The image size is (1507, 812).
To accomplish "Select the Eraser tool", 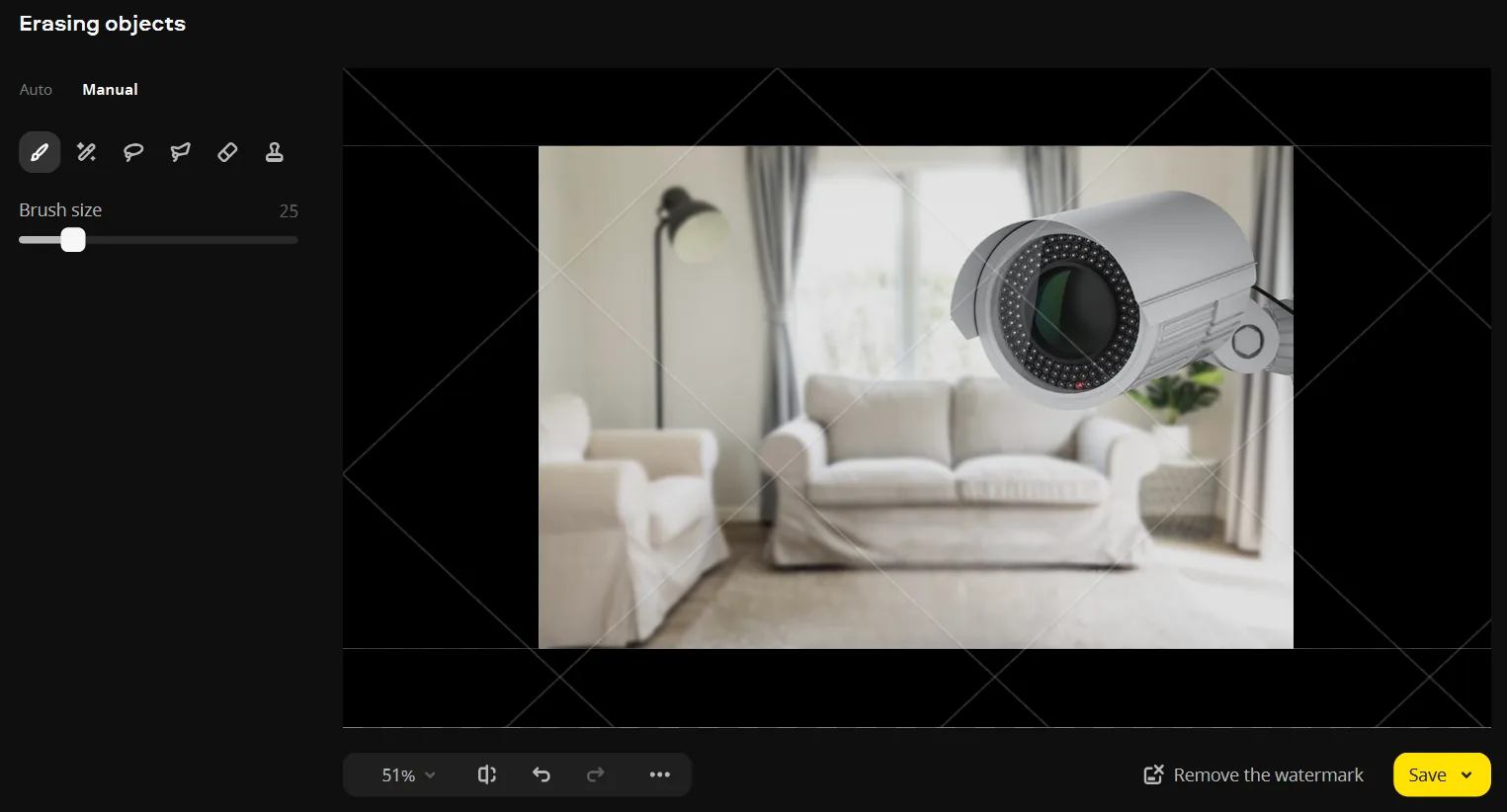I will click(227, 152).
